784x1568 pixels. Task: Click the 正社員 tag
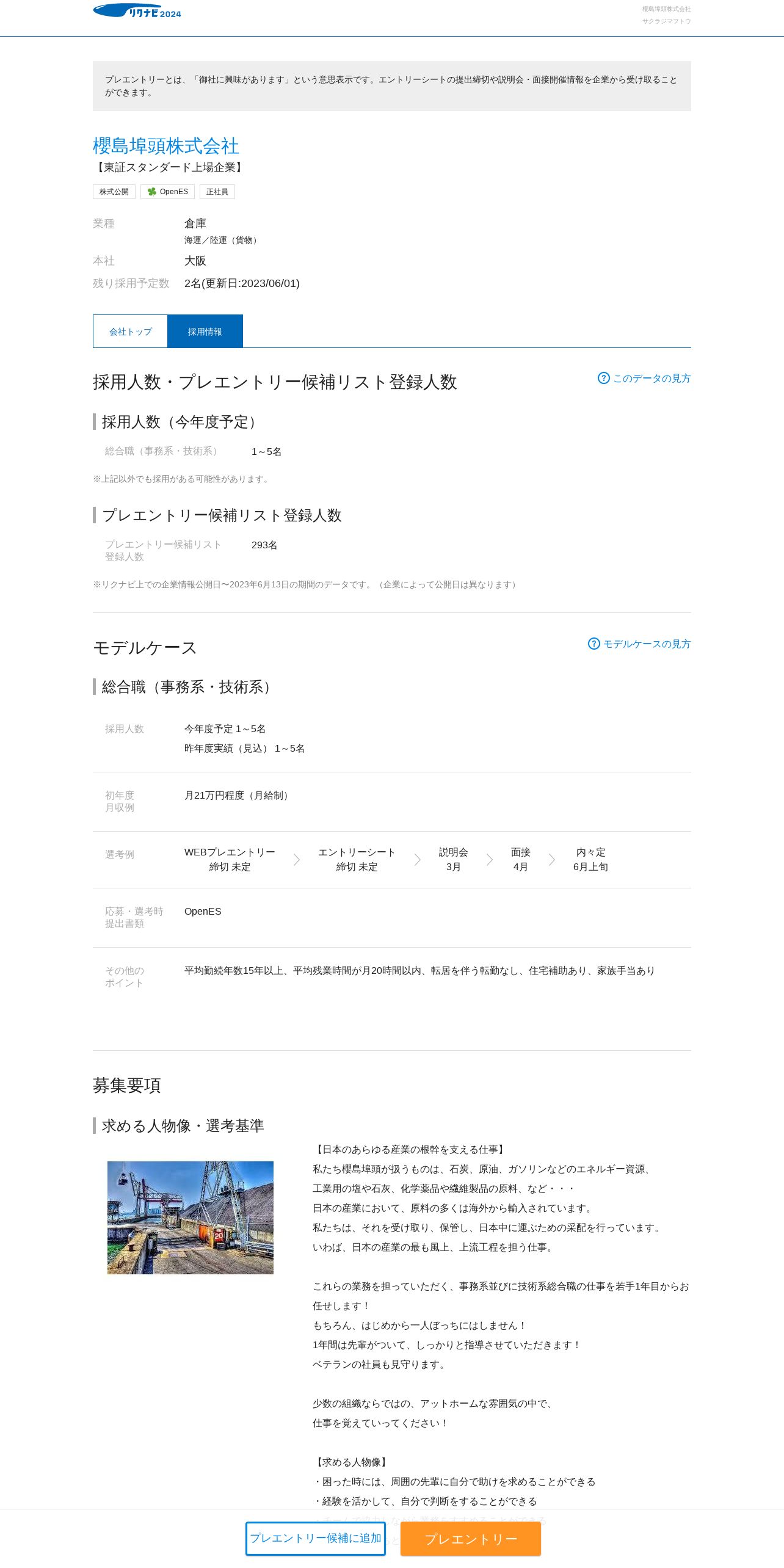(217, 192)
